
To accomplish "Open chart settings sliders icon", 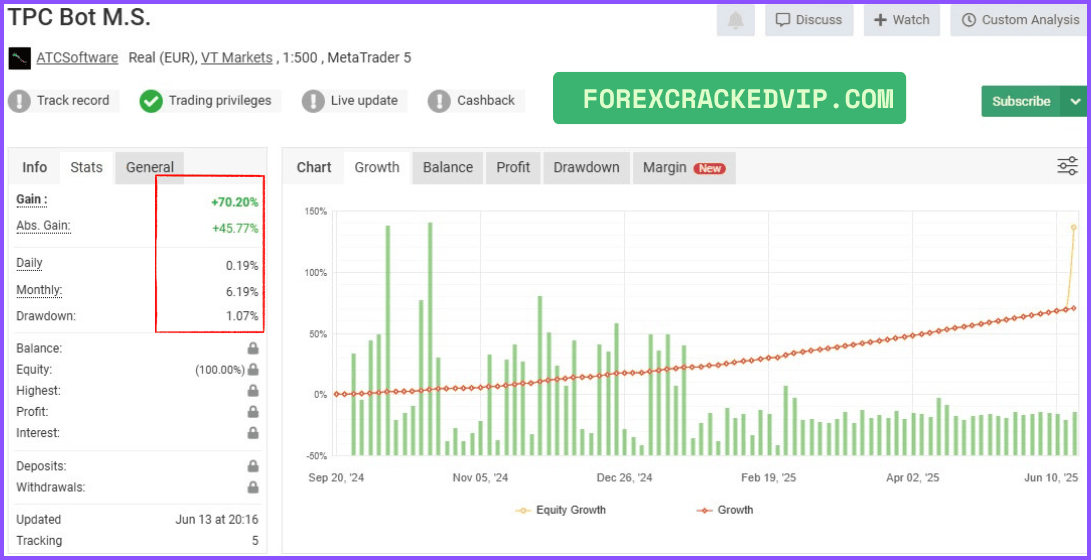I will 1067,166.
